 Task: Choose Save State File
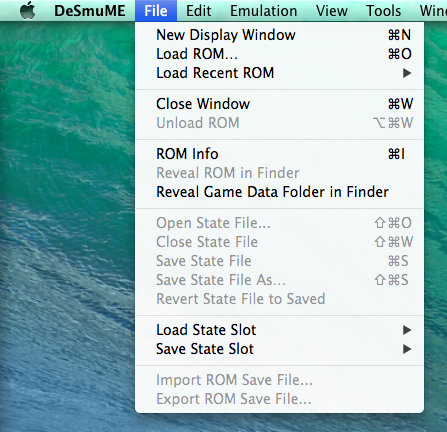279,261
